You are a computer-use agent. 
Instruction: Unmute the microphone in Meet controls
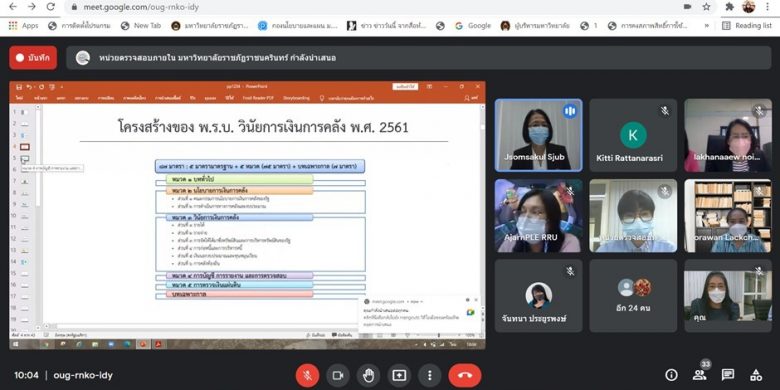point(307,376)
